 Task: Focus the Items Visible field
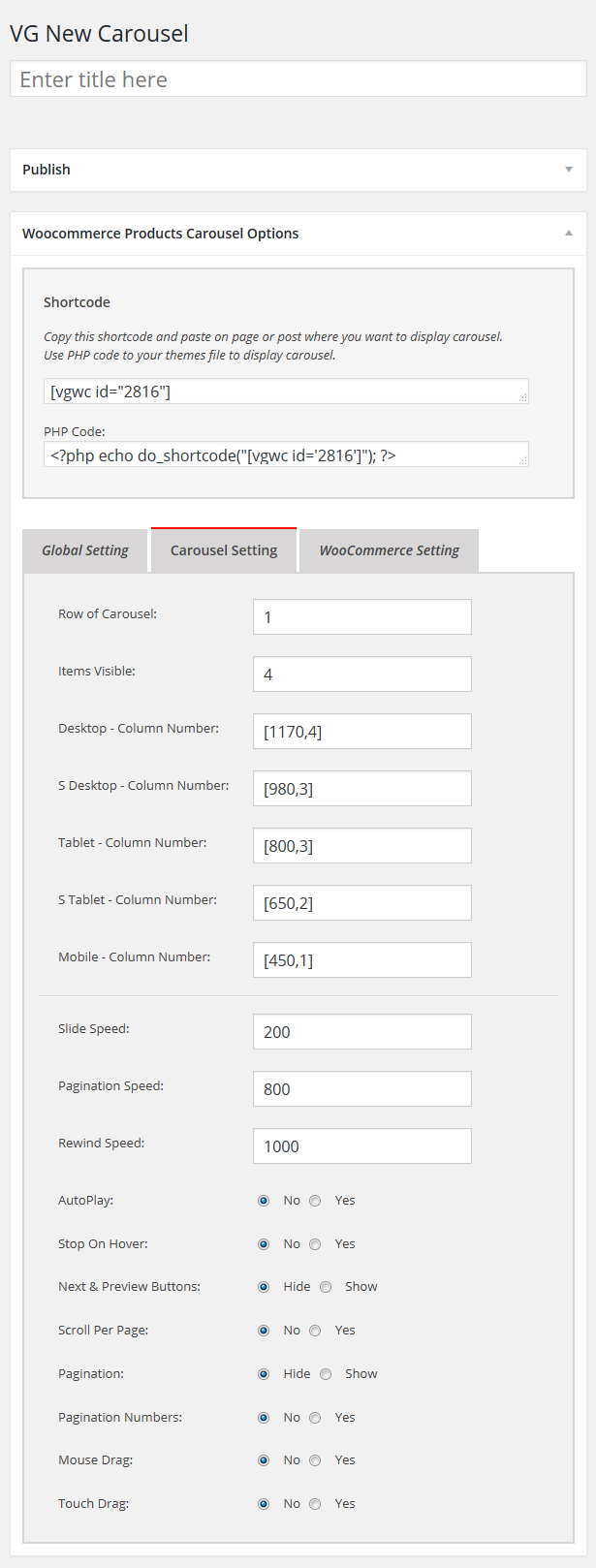tap(362, 674)
